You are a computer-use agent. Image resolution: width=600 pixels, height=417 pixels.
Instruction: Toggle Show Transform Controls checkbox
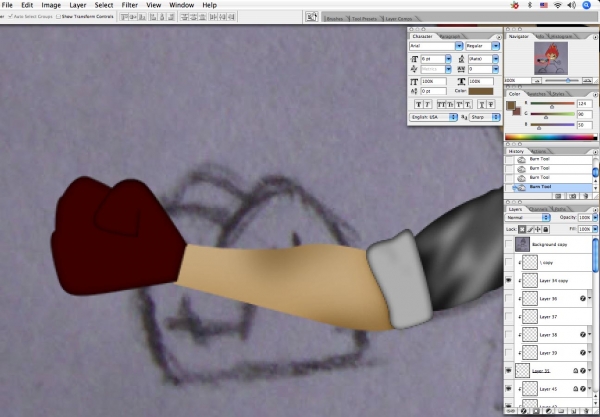[x=59, y=16]
